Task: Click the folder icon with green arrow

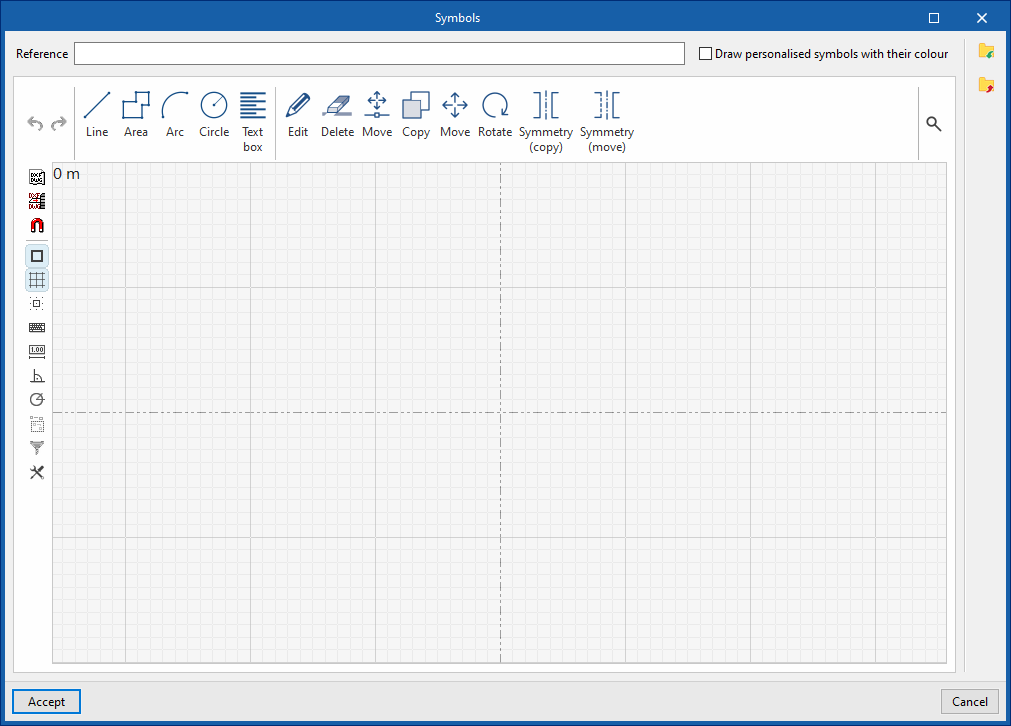Action: point(986,51)
